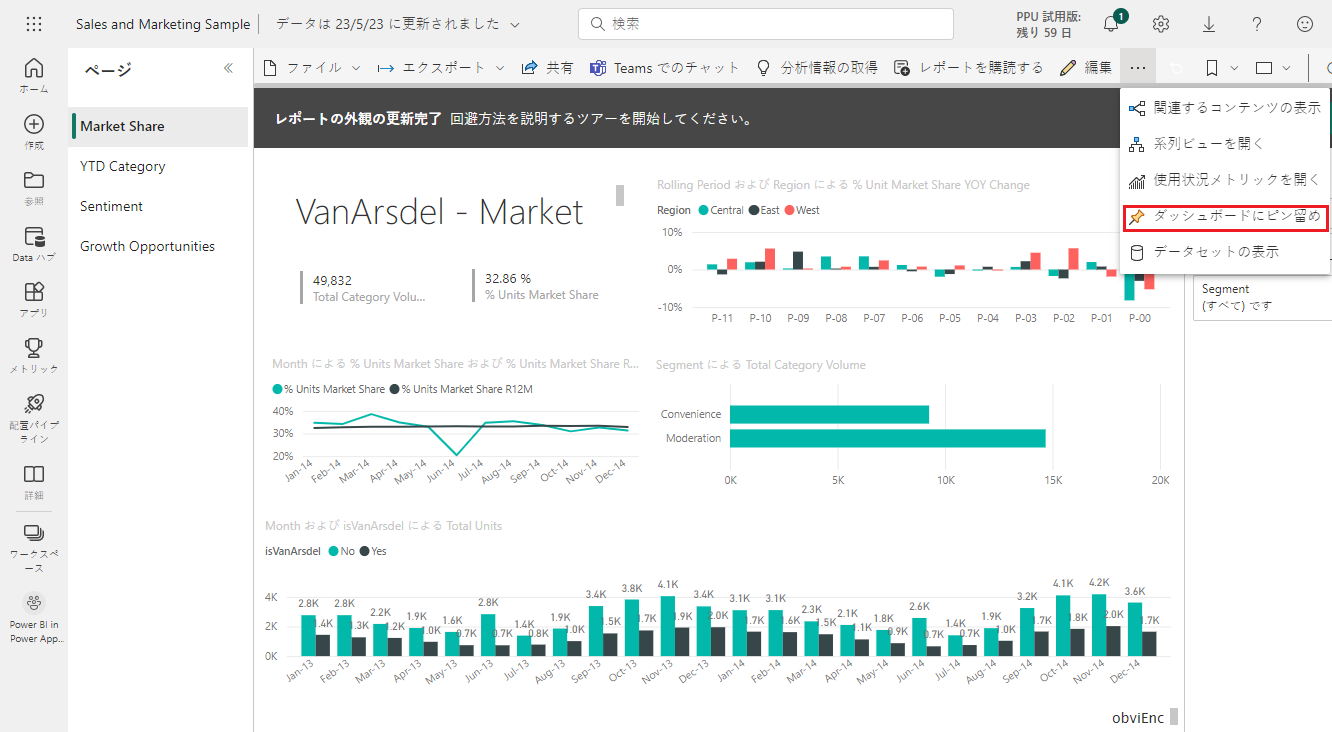Image resolution: width=1332 pixels, height=732 pixels.
Task: Click the view rectangle icon in toolbar
Action: point(1264,68)
